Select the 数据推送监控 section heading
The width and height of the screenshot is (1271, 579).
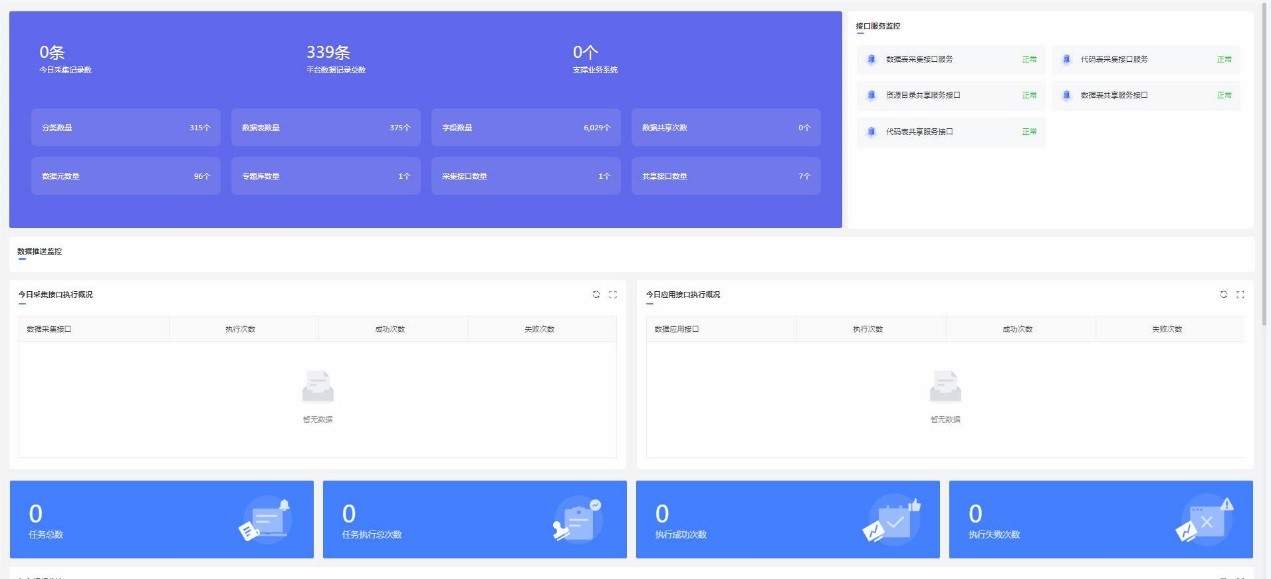click(x=39, y=252)
